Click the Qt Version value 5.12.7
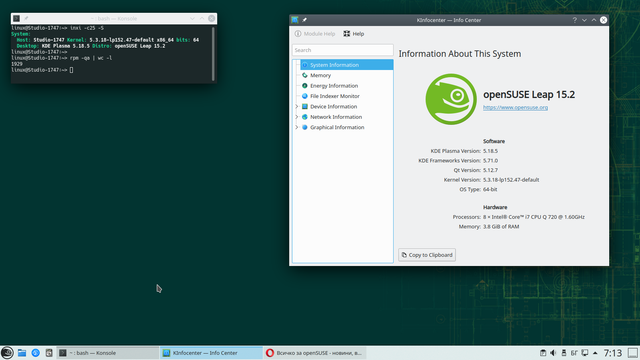Screen dimensions: 640x360 [x=490, y=170]
